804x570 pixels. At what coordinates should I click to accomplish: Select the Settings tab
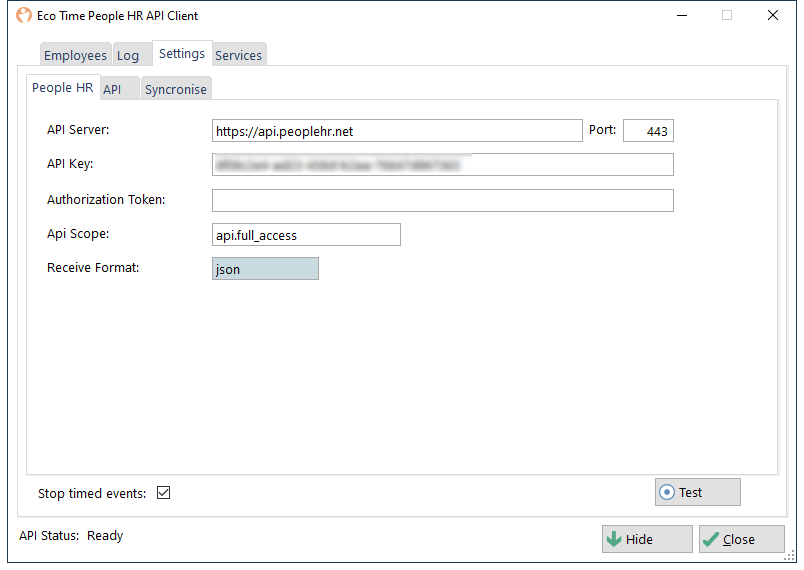click(x=182, y=53)
